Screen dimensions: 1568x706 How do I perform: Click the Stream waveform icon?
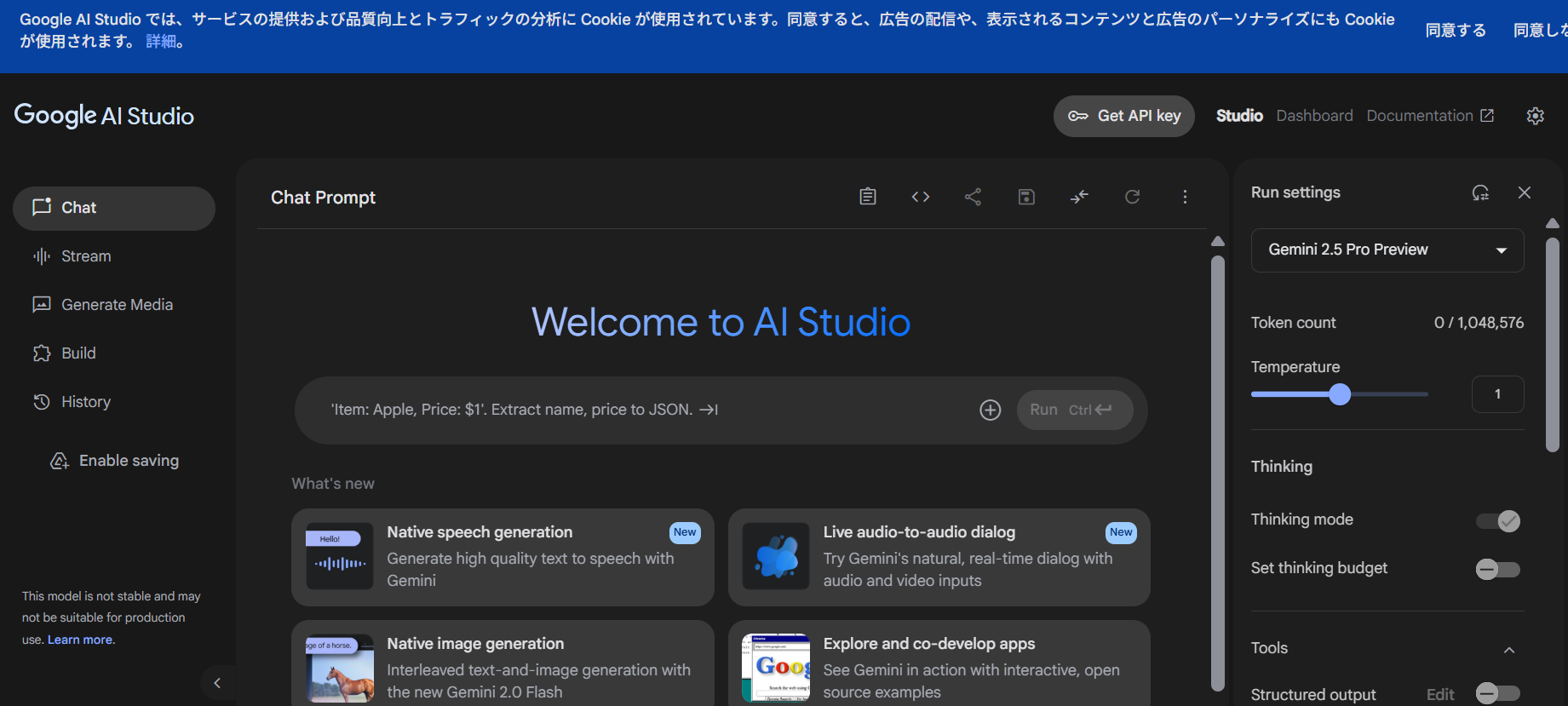pyautogui.click(x=41, y=256)
